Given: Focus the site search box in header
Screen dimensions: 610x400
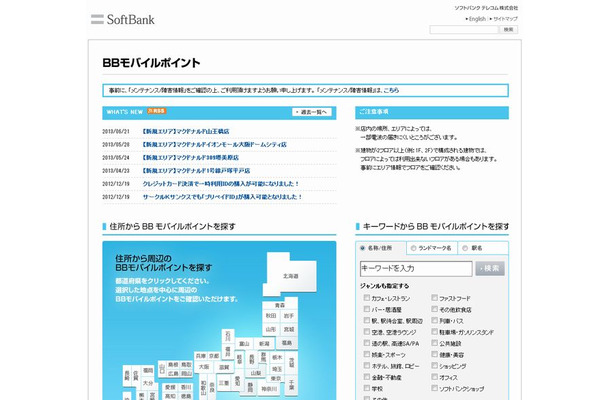Looking at the screenshot, I should [x=464, y=30].
